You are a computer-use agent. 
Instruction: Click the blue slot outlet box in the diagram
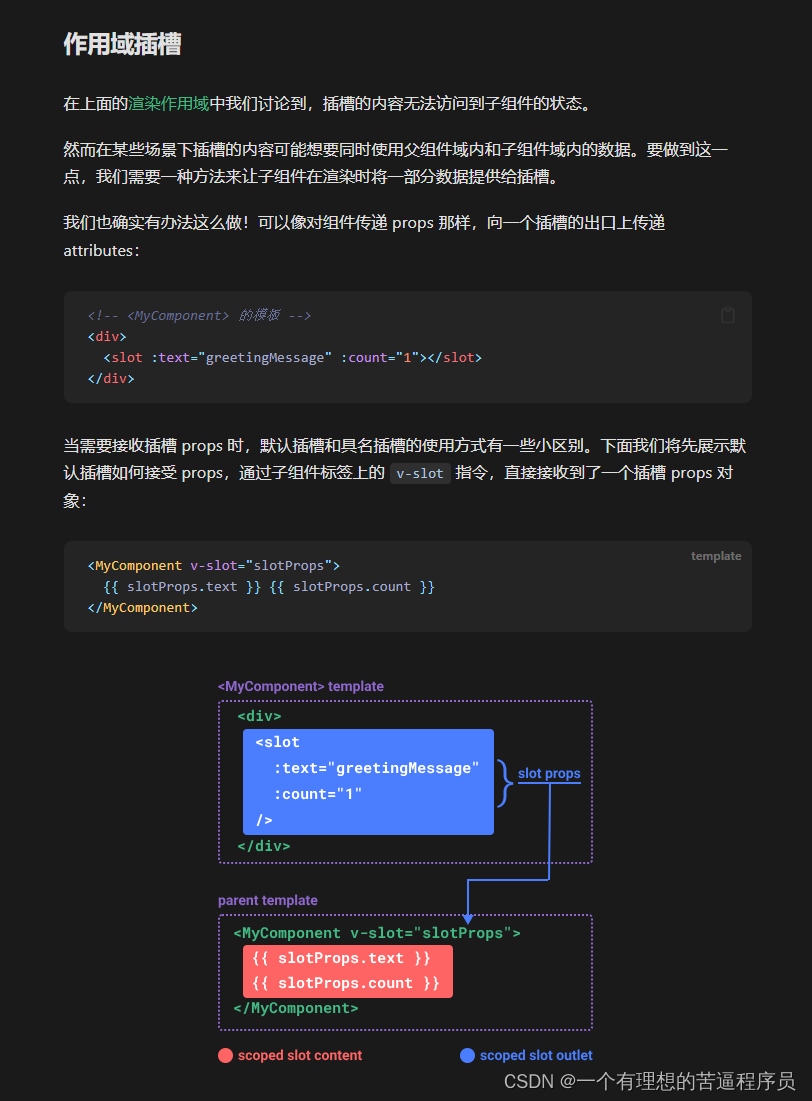368,782
